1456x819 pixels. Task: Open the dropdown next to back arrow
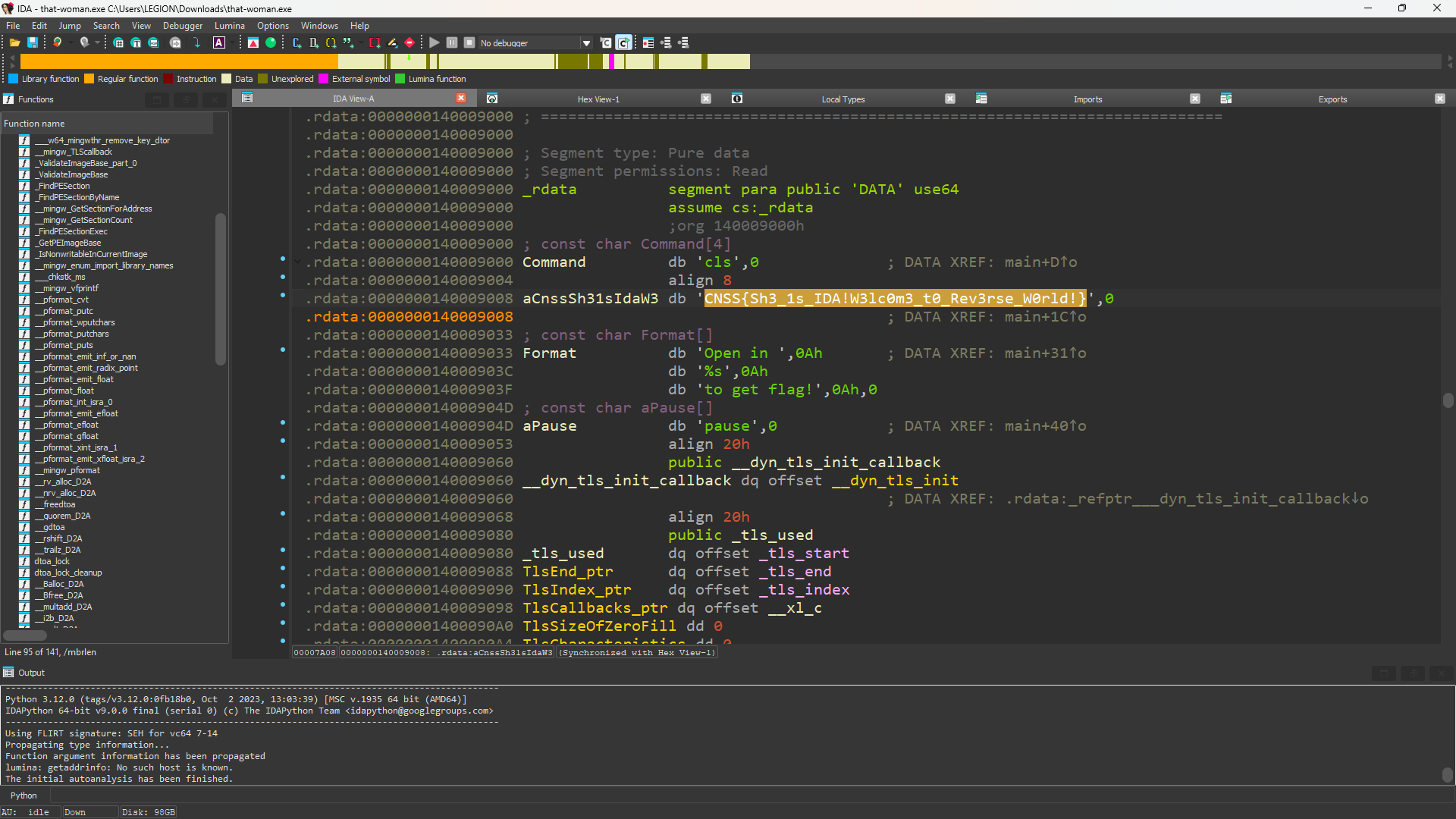pyautogui.click(x=70, y=43)
